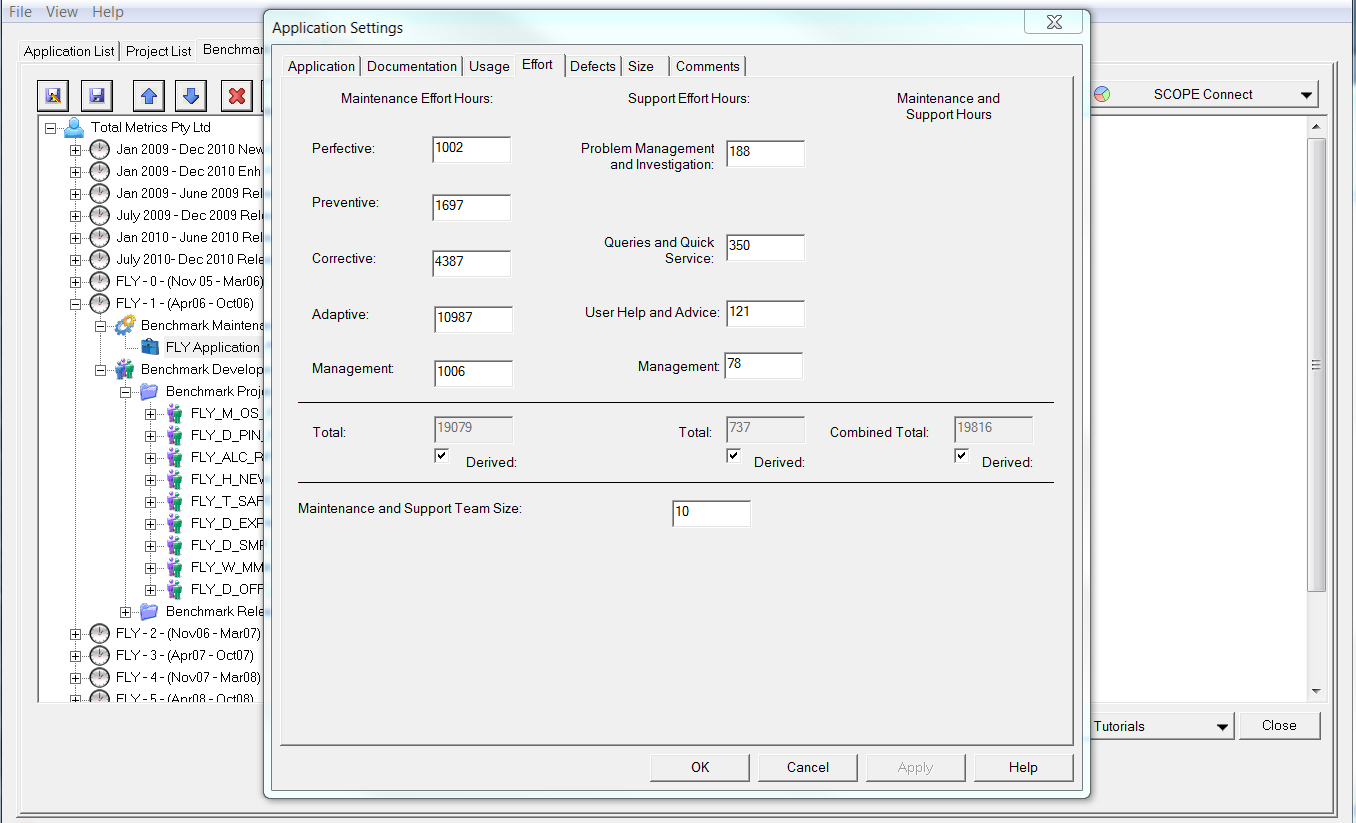Disable Derived for Combined Total
The image size is (1356, 823).
pyautogui.click(x=961, y=455)
